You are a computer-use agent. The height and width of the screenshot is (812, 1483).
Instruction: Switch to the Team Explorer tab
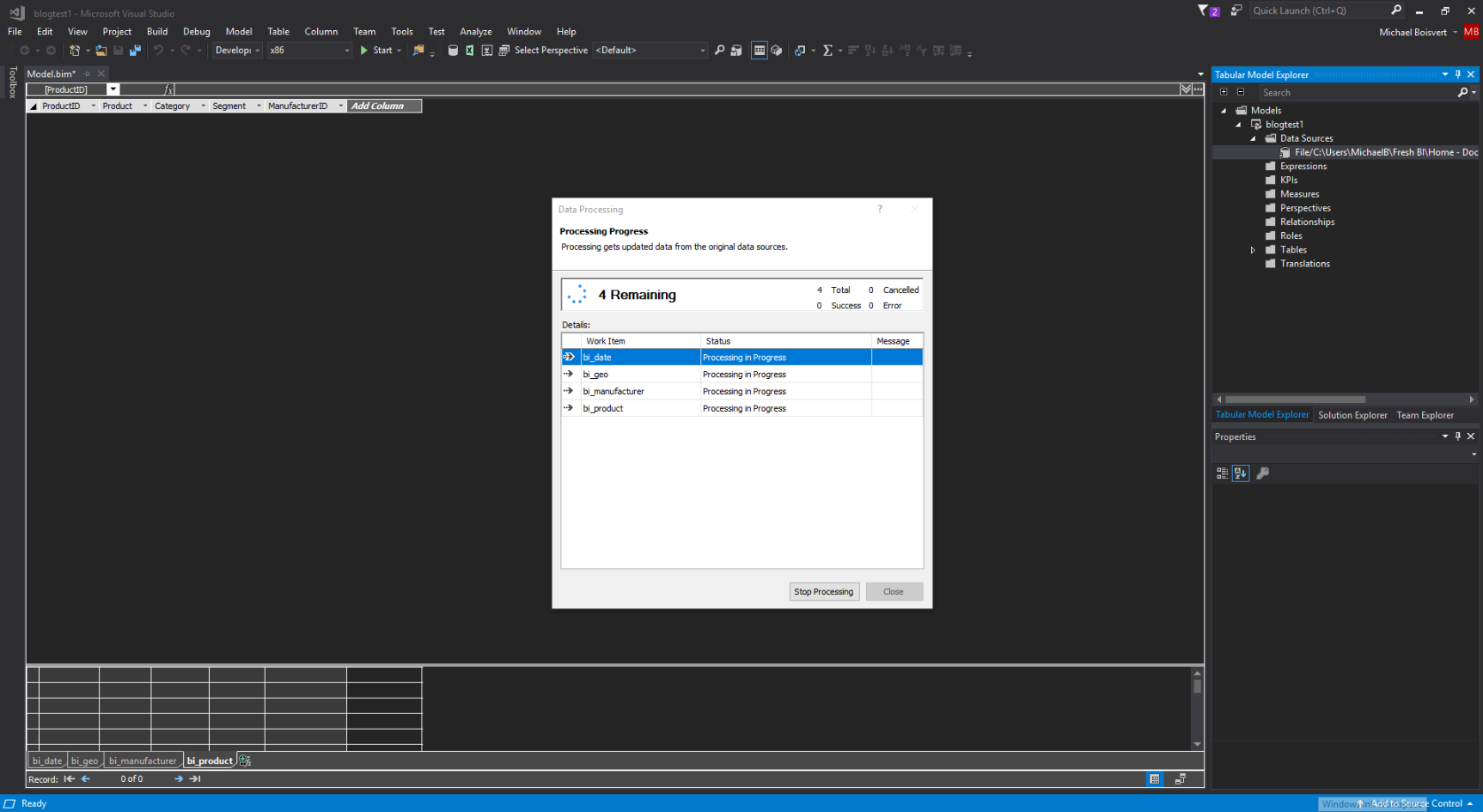tap(1425, 415)
